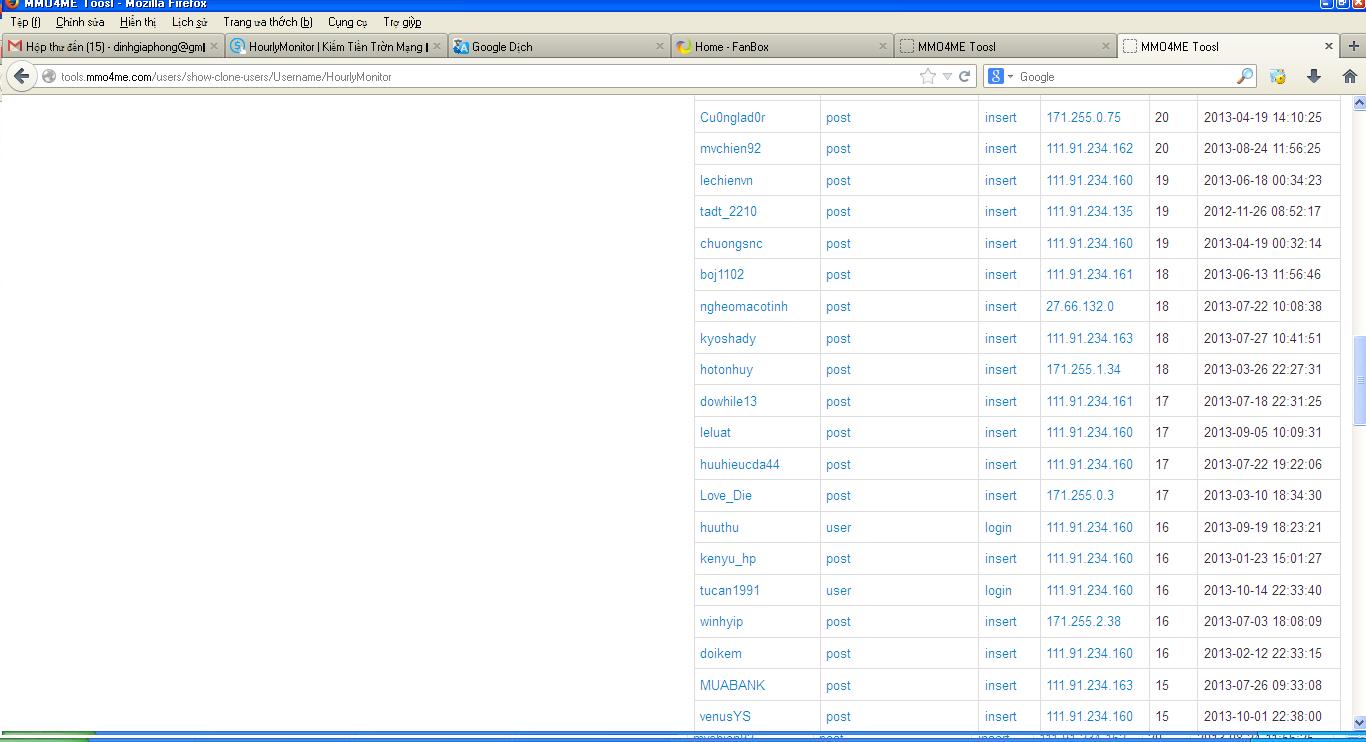The image size is (1366, 742).
Task: Go back with the browser back arrow
Action: pyautogui.click(x=22, y=76)
